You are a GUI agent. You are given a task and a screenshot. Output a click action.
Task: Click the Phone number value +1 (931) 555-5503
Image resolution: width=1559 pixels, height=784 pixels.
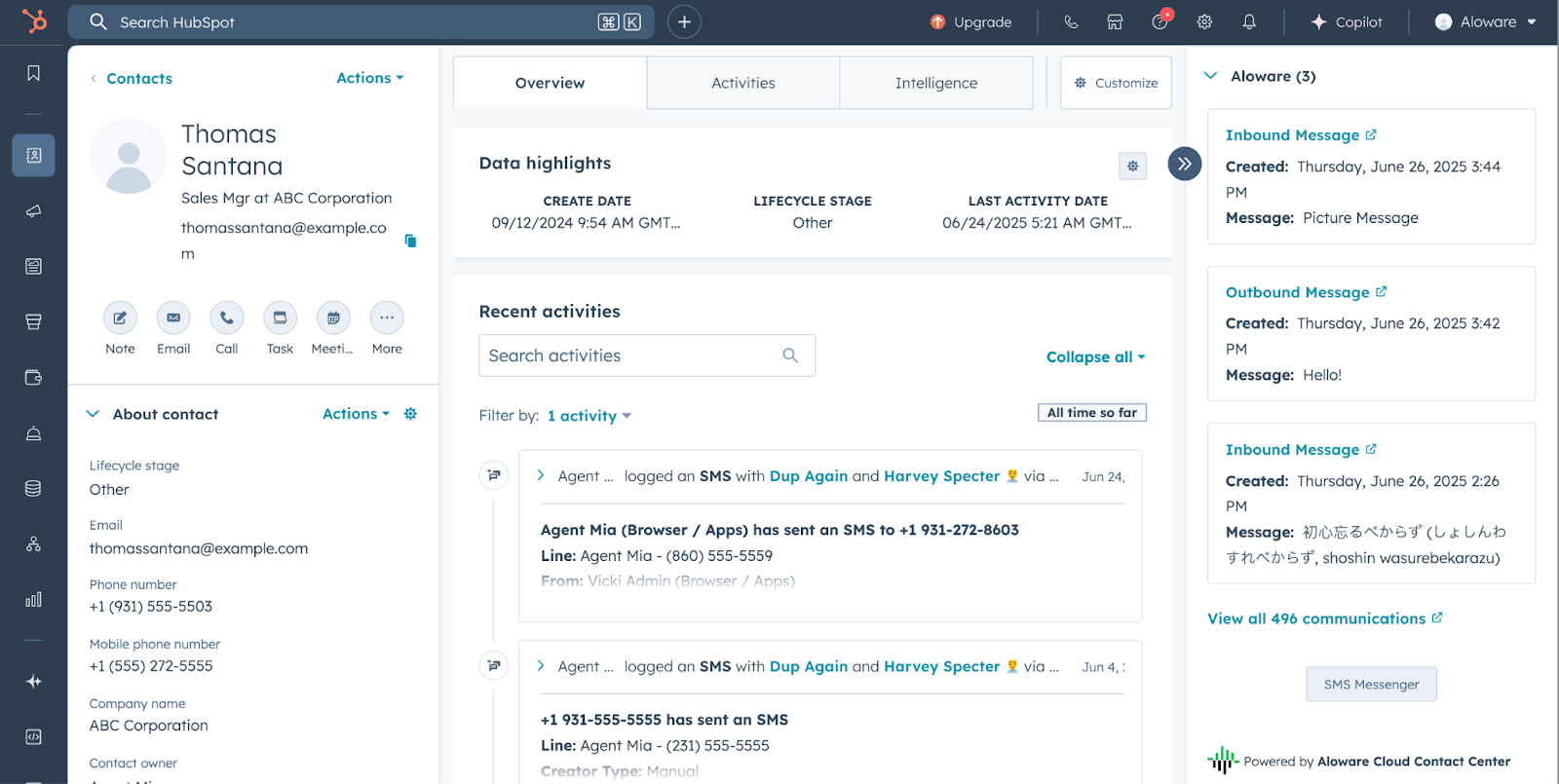pos(151,607)
